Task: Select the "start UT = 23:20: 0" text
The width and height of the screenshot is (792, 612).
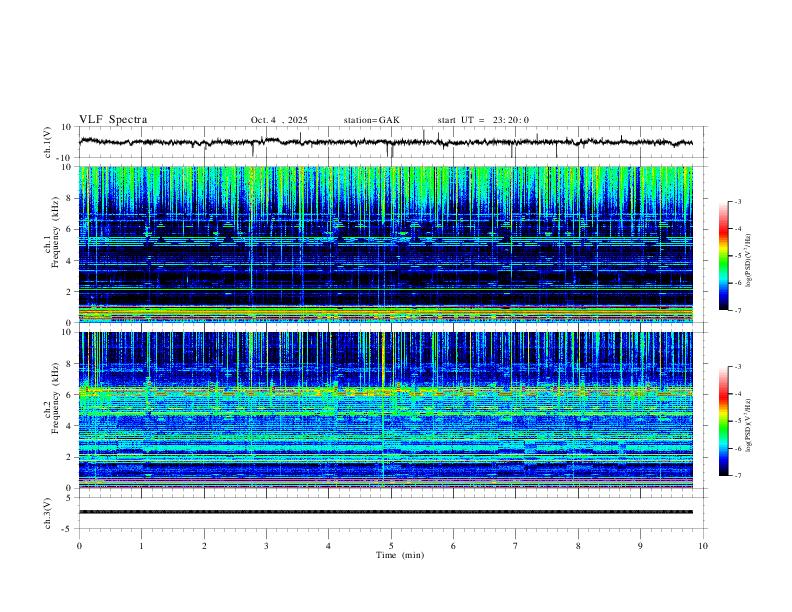Action: (x=483, y=120)
